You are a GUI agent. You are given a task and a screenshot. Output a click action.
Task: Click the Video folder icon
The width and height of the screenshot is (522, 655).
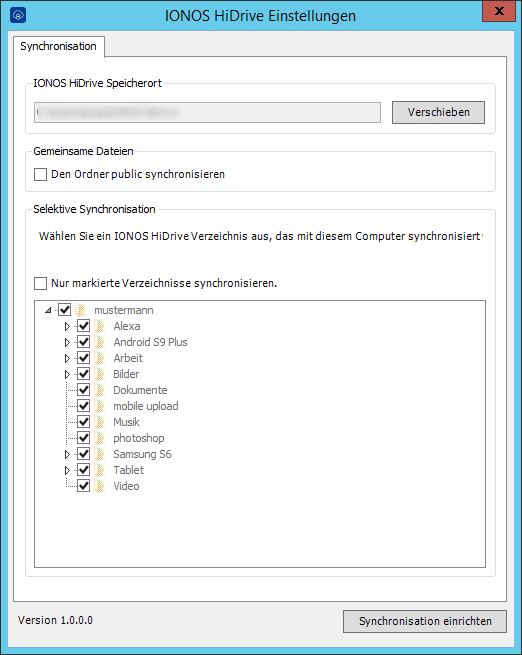point(100,486)
